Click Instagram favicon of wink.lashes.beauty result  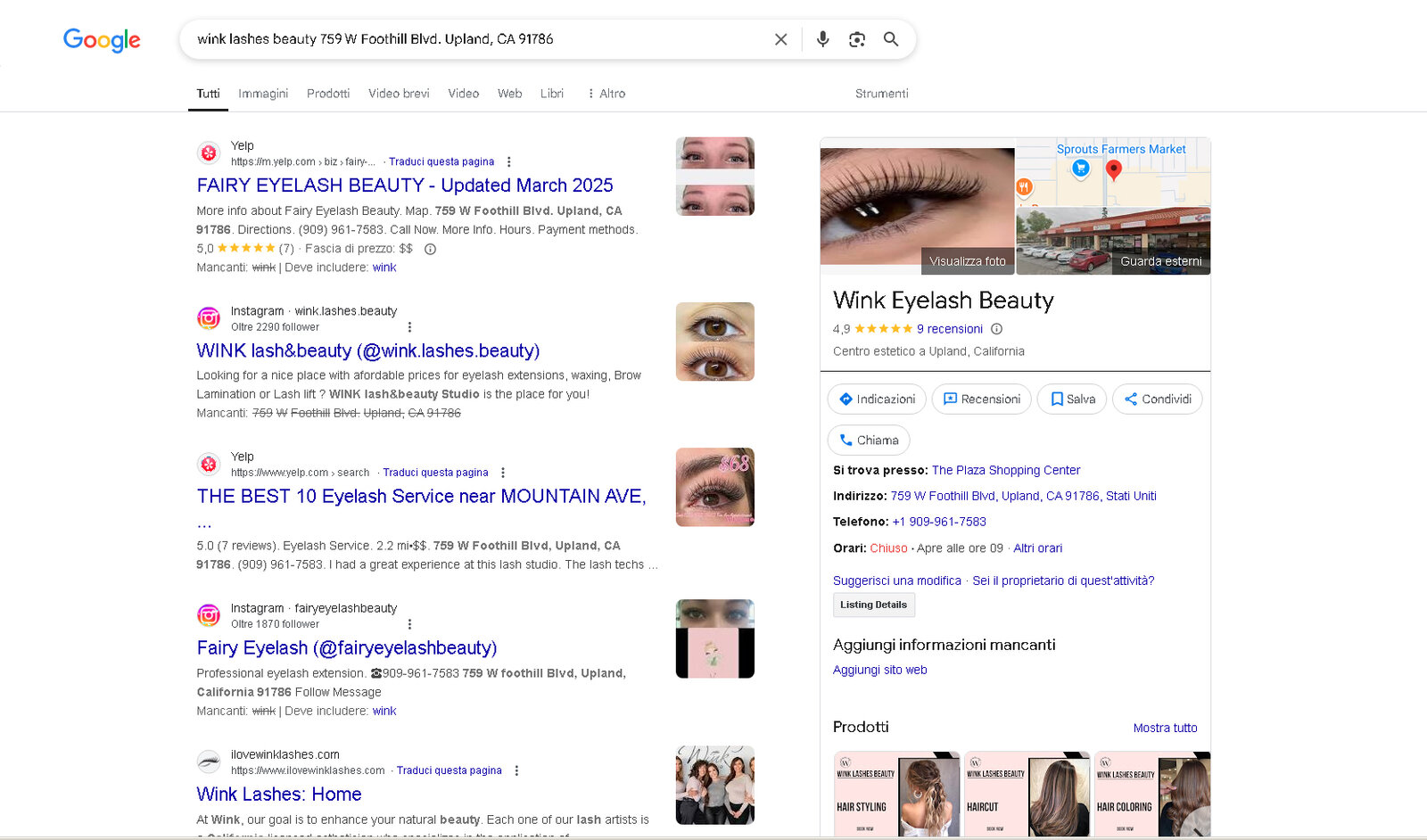tap(209, 318)
